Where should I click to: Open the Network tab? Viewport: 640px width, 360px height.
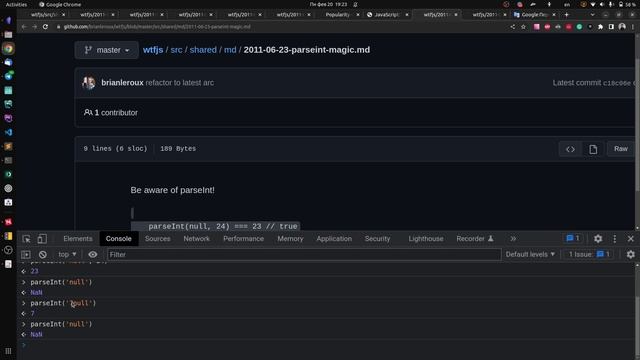(196, 239)
